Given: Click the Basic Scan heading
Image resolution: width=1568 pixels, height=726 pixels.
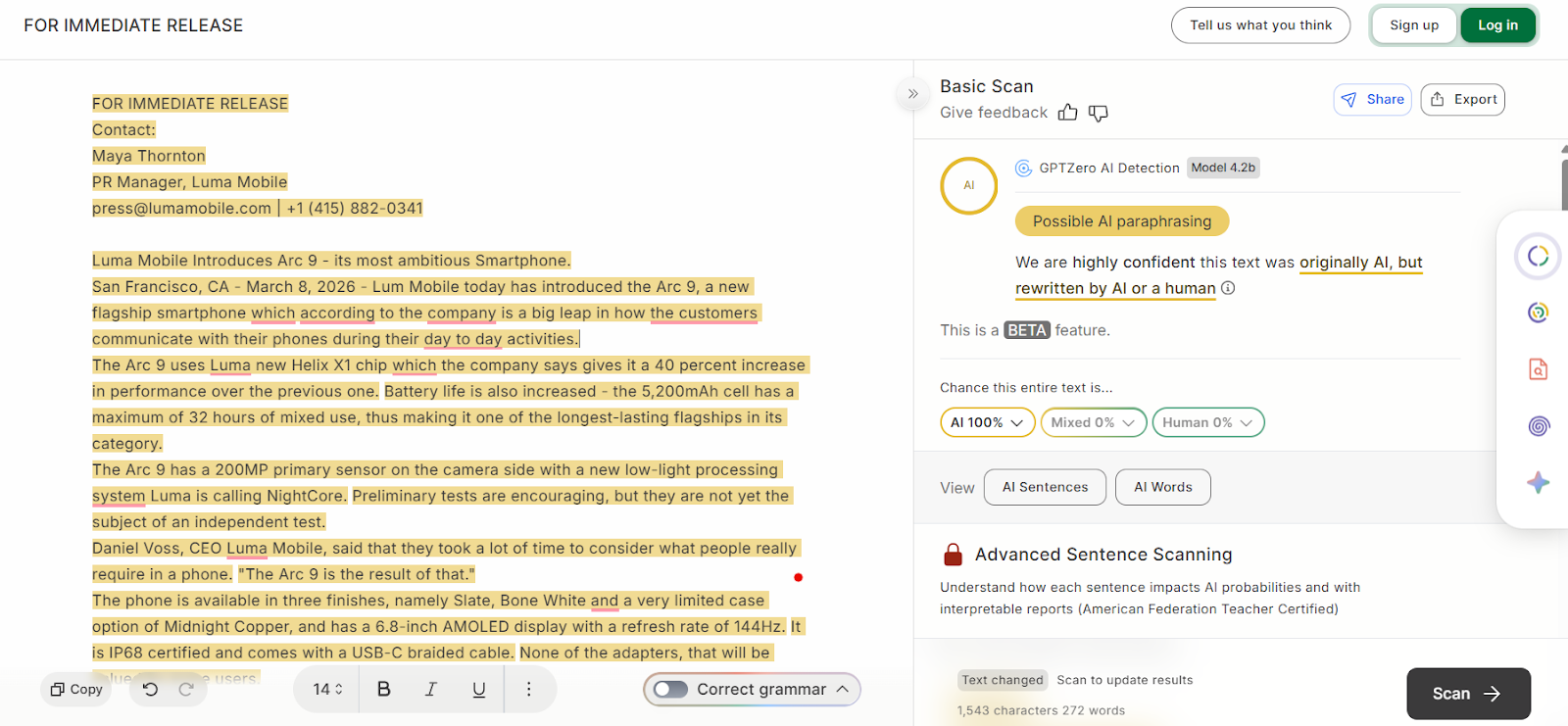Looking at the screenshot, I should 986,86.
